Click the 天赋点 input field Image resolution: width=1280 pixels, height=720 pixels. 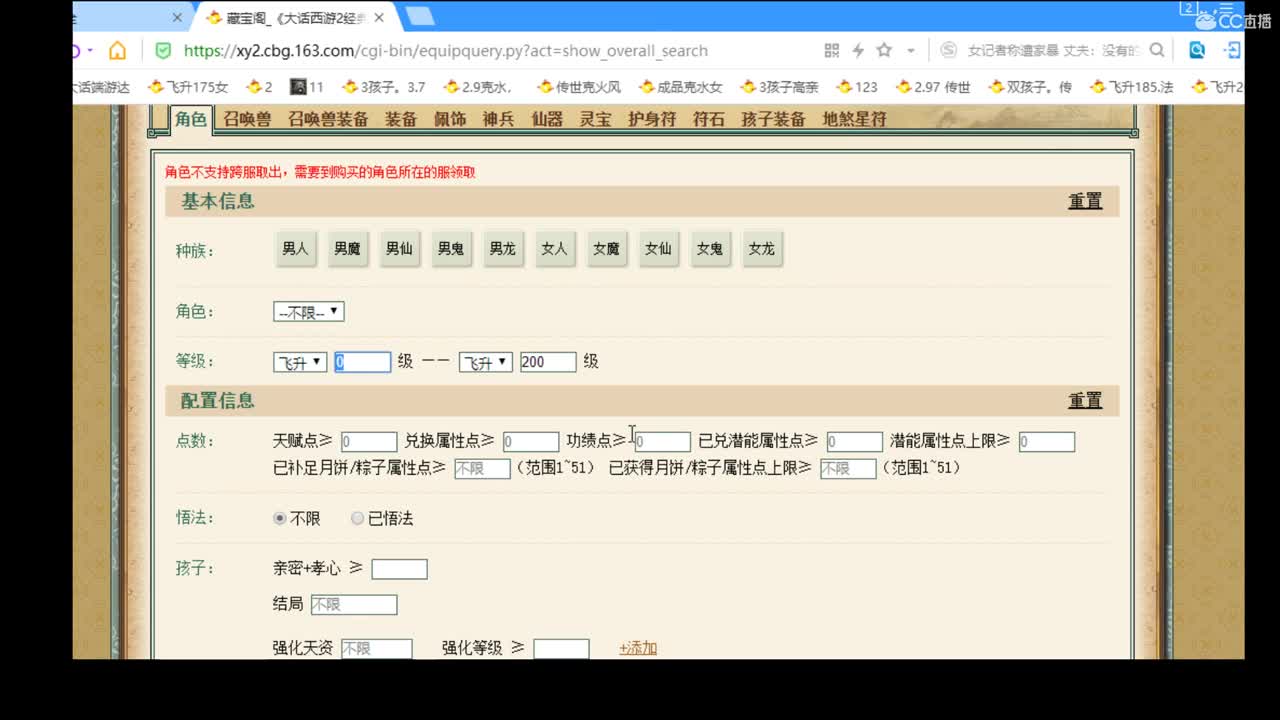pyautogui.click(x=369, y=442)
